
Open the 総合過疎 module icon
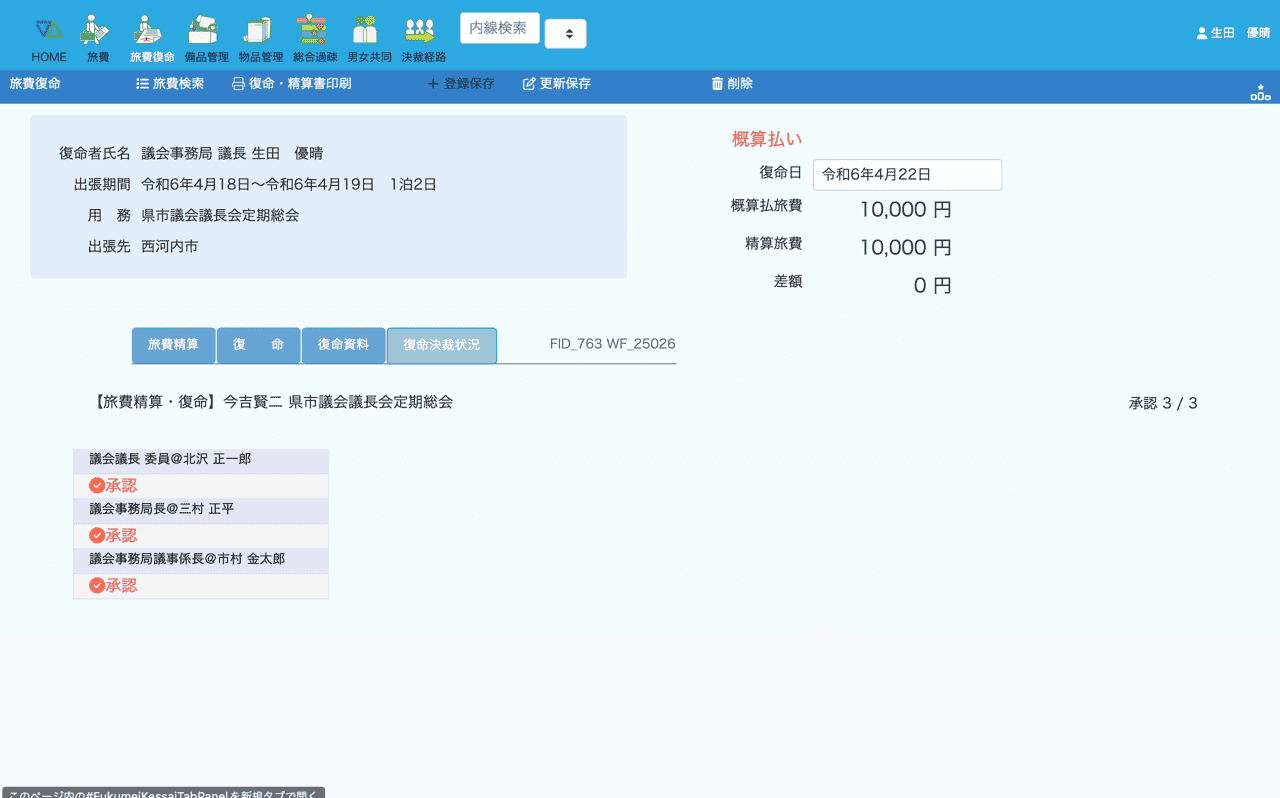314,40
